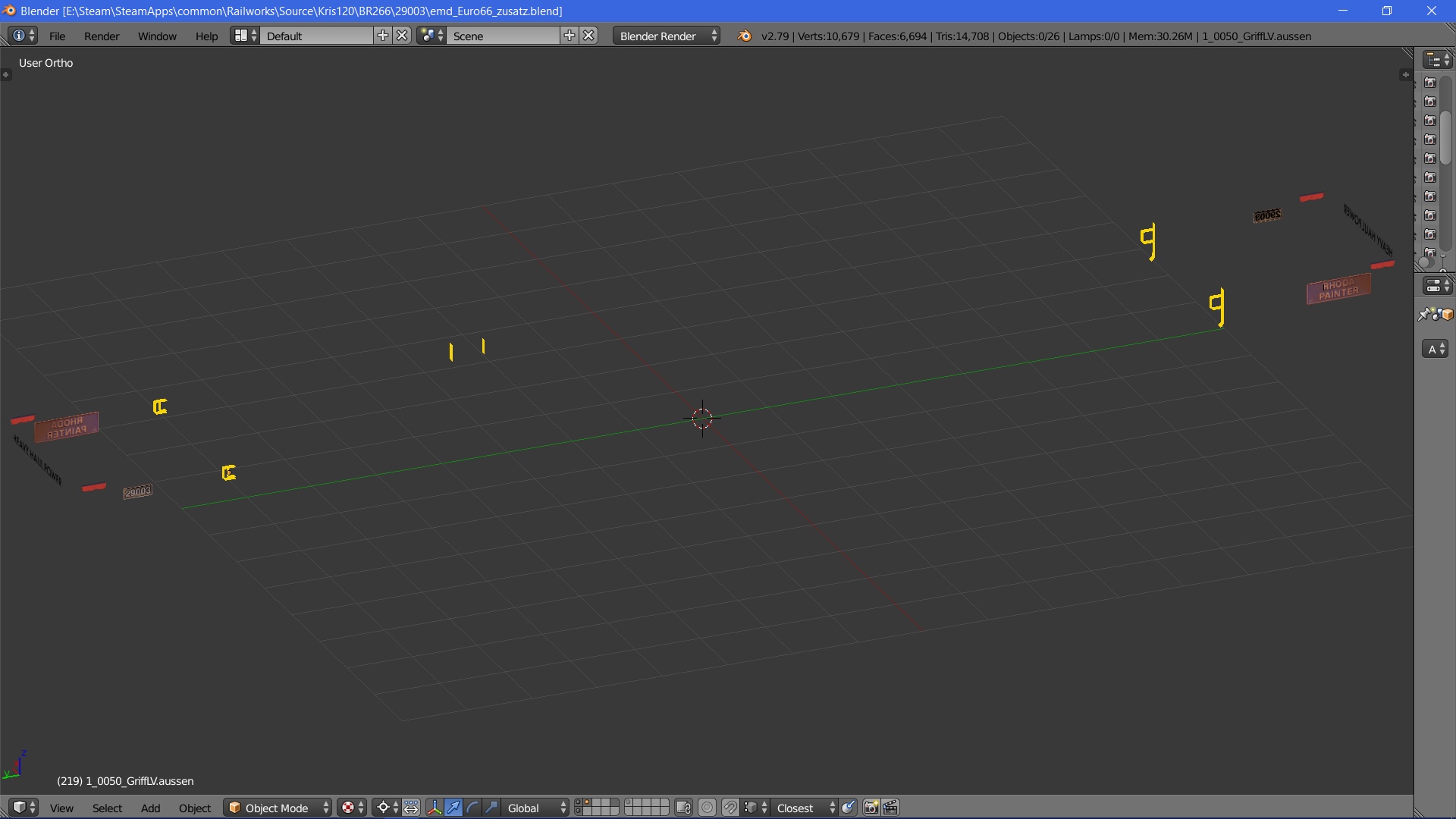
Task: Open the Info editor type selector
Action: point(23,36)
